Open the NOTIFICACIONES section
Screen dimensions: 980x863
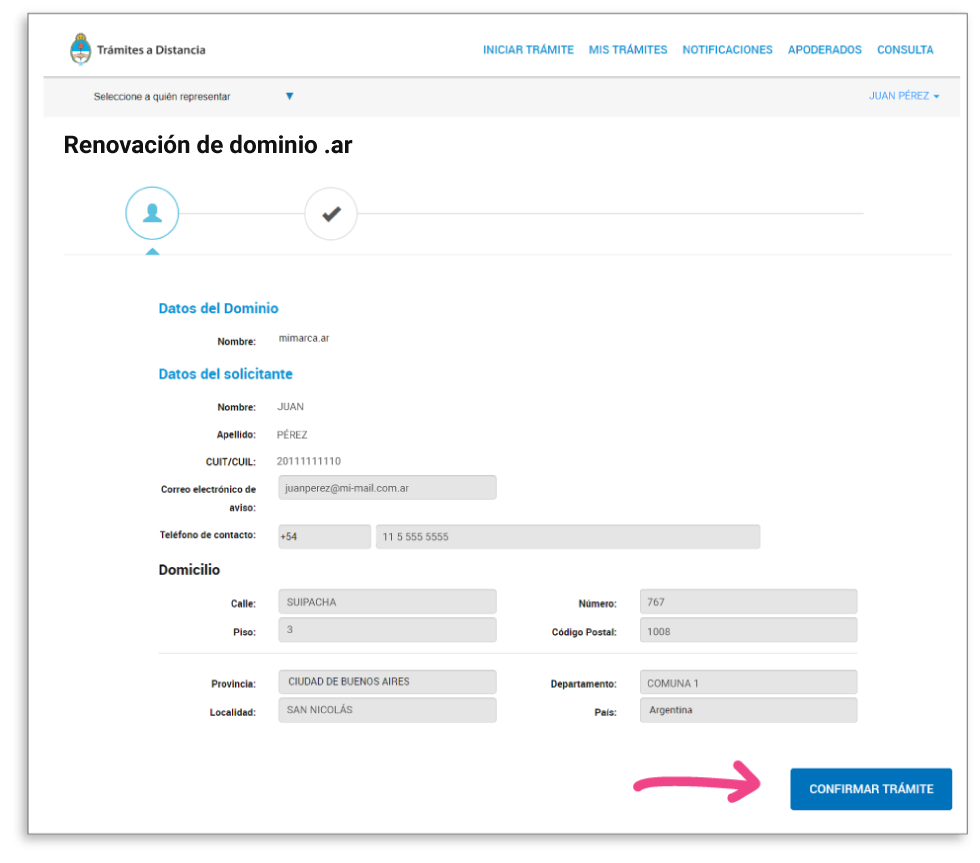pos(727,49)
